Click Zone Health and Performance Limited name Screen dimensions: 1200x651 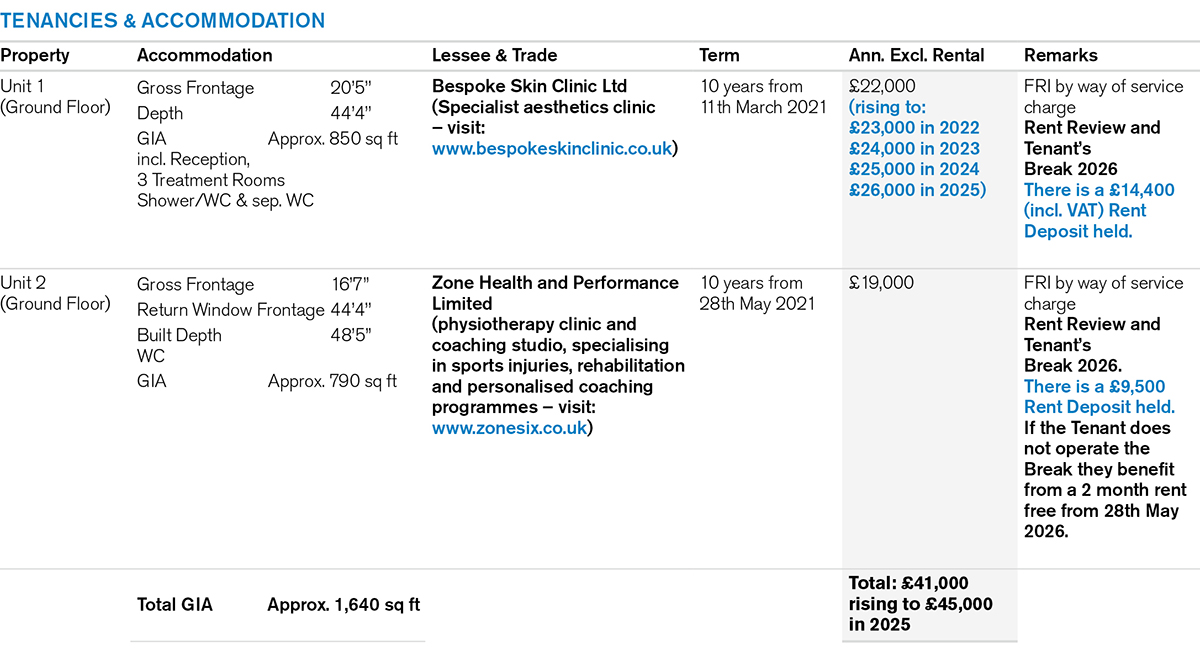[554, 293]
